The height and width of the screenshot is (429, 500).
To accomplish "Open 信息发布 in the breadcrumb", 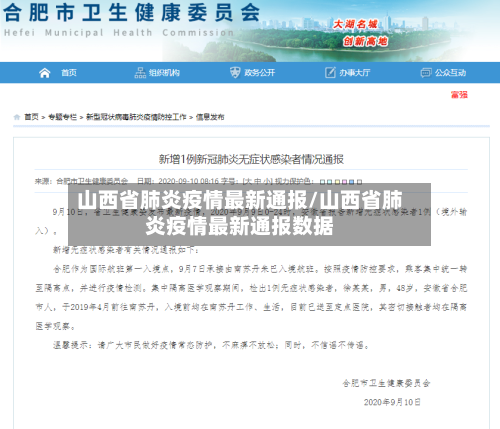I will tap(210, 117).
